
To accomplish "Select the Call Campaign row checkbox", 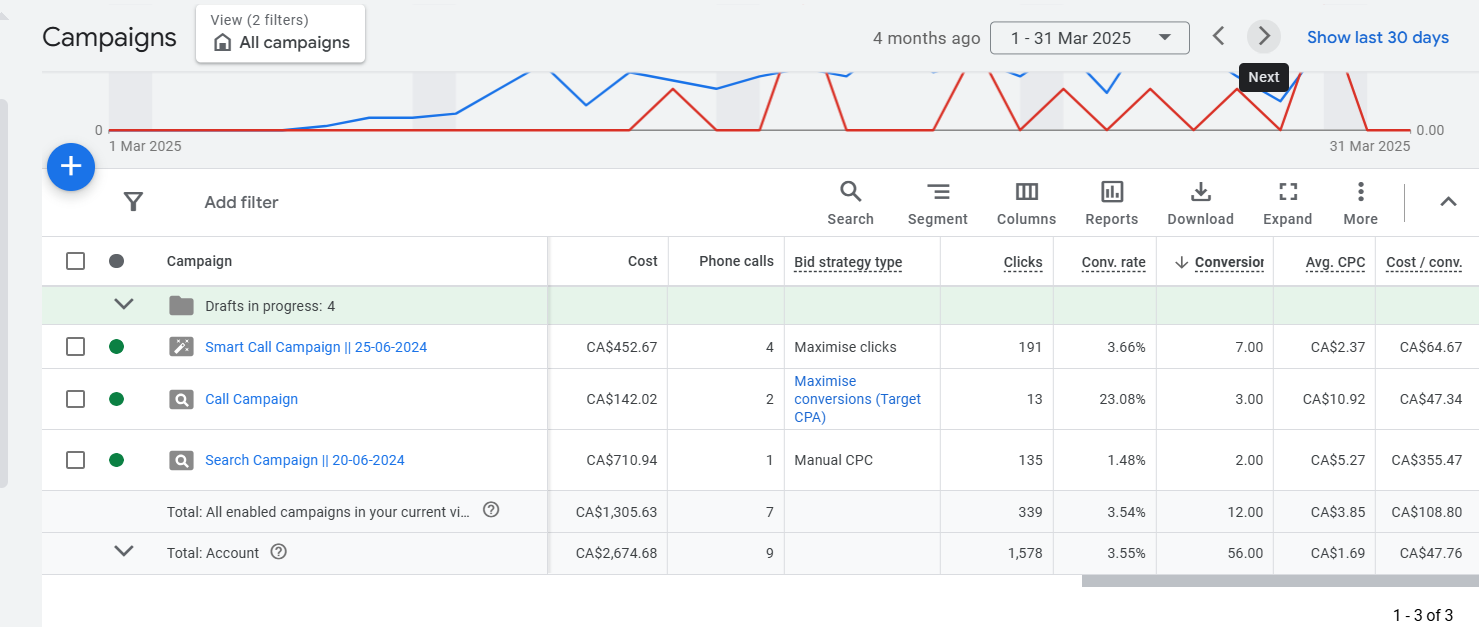I will pyautogui.click(x=75, y=399).
